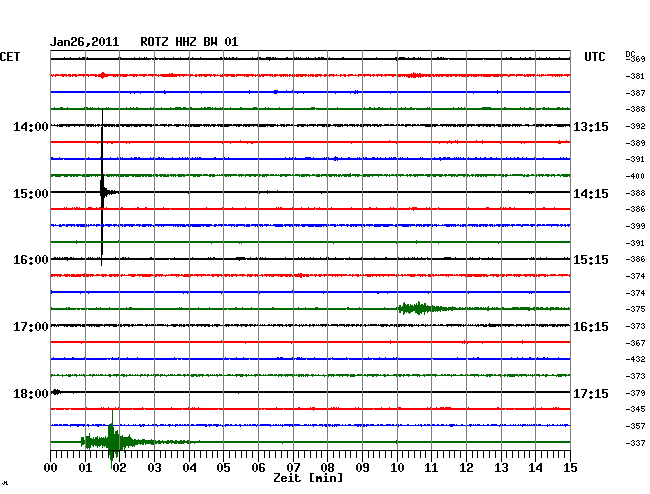Click the '17:15' UTC time label
Image resolution: width=650 pixels, height=494 pixels.
[x=591, y=393]
